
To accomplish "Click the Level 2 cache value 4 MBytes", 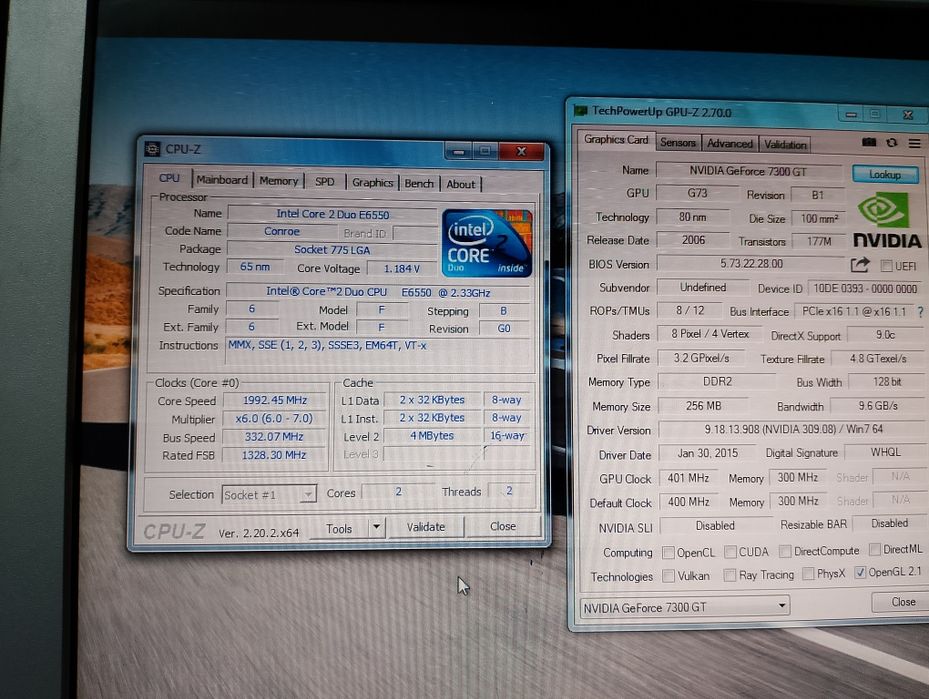I will [432, 436].
